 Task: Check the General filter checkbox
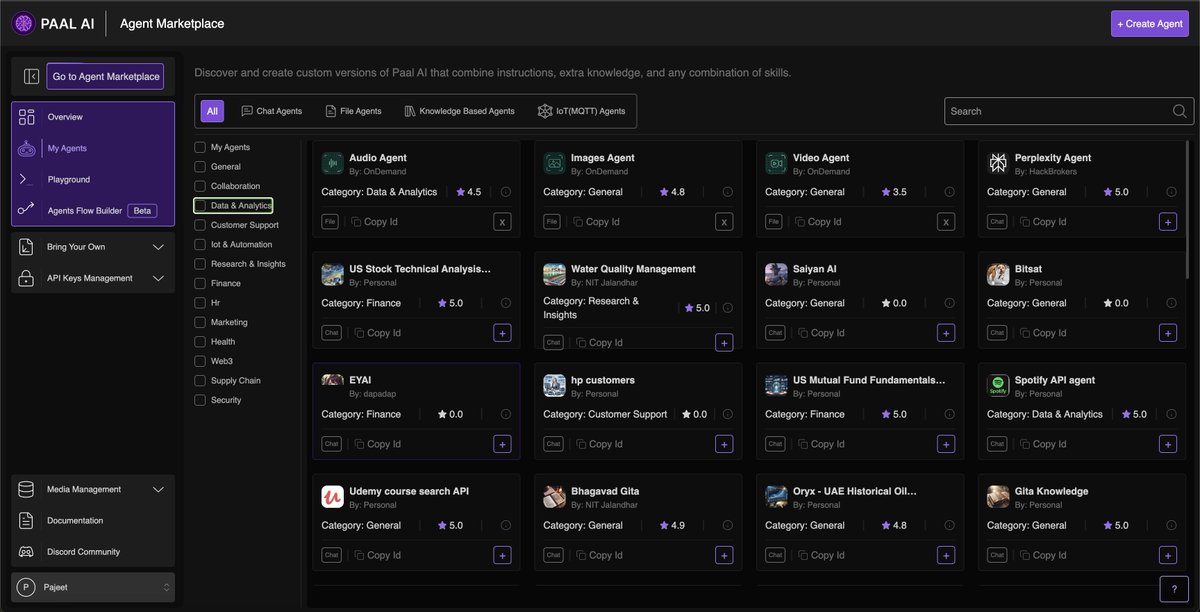click(x=200, y=167)
